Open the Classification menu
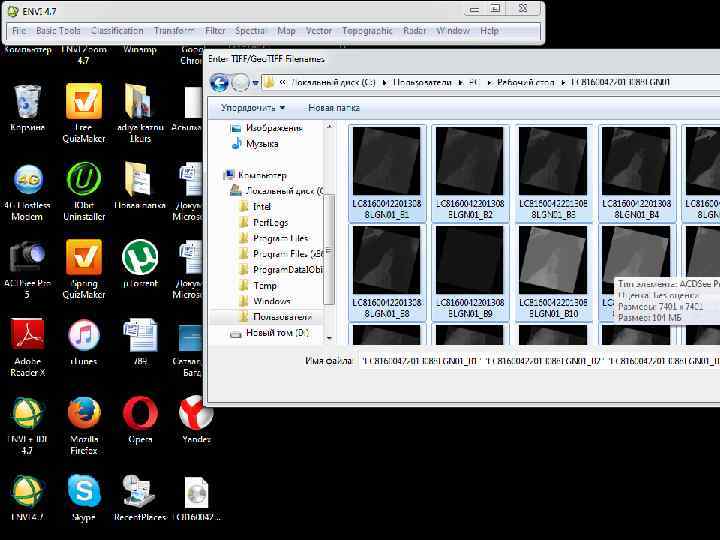 pos(117,31)
